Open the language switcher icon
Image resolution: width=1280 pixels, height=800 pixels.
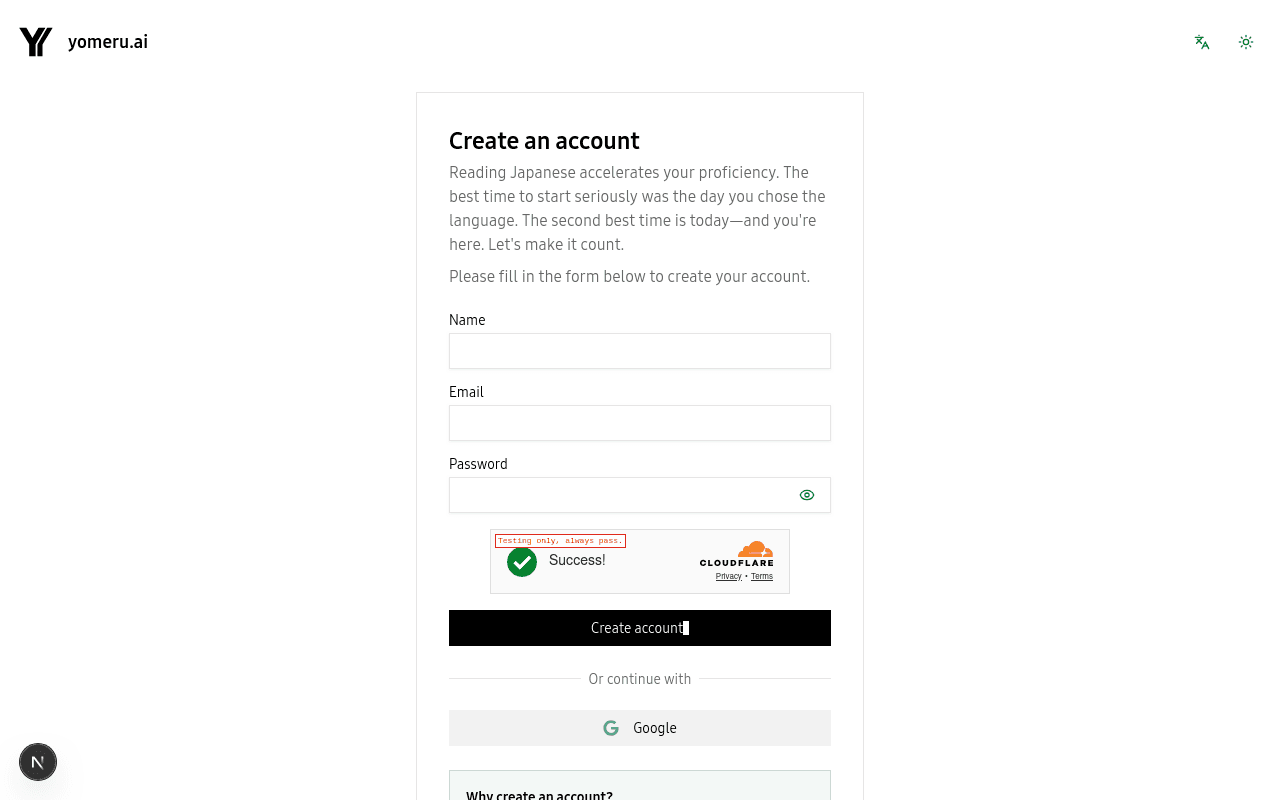coord(1201,42)
